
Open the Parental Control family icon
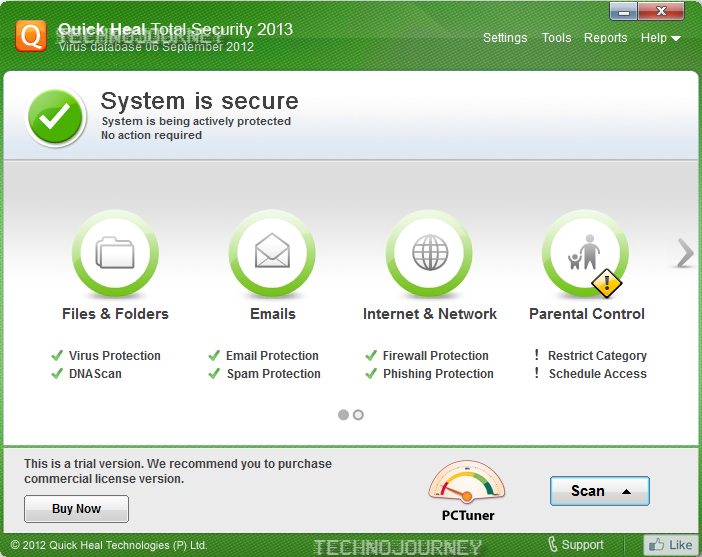pos(586,253)
